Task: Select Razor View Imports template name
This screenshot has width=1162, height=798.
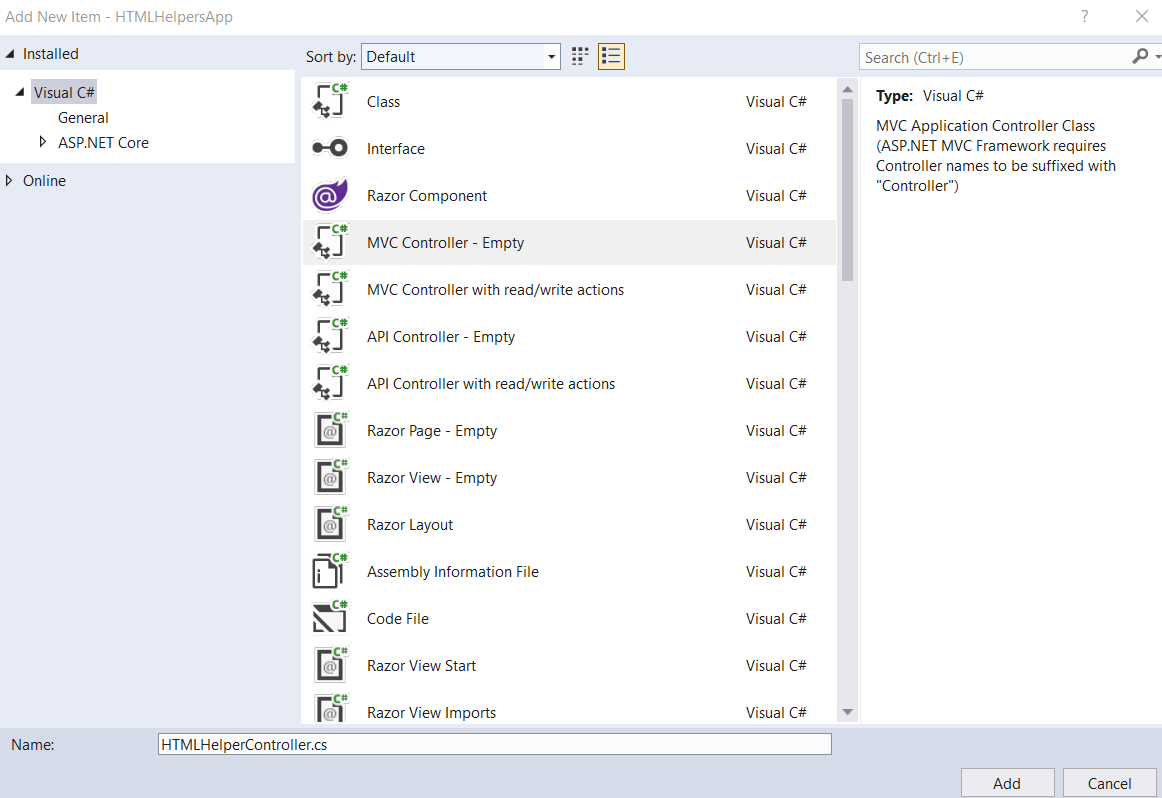Action: click(431, 713)
